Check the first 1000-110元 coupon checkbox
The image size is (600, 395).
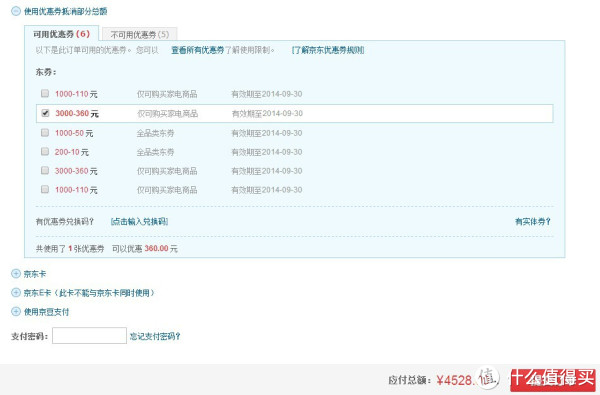[45, 93]
